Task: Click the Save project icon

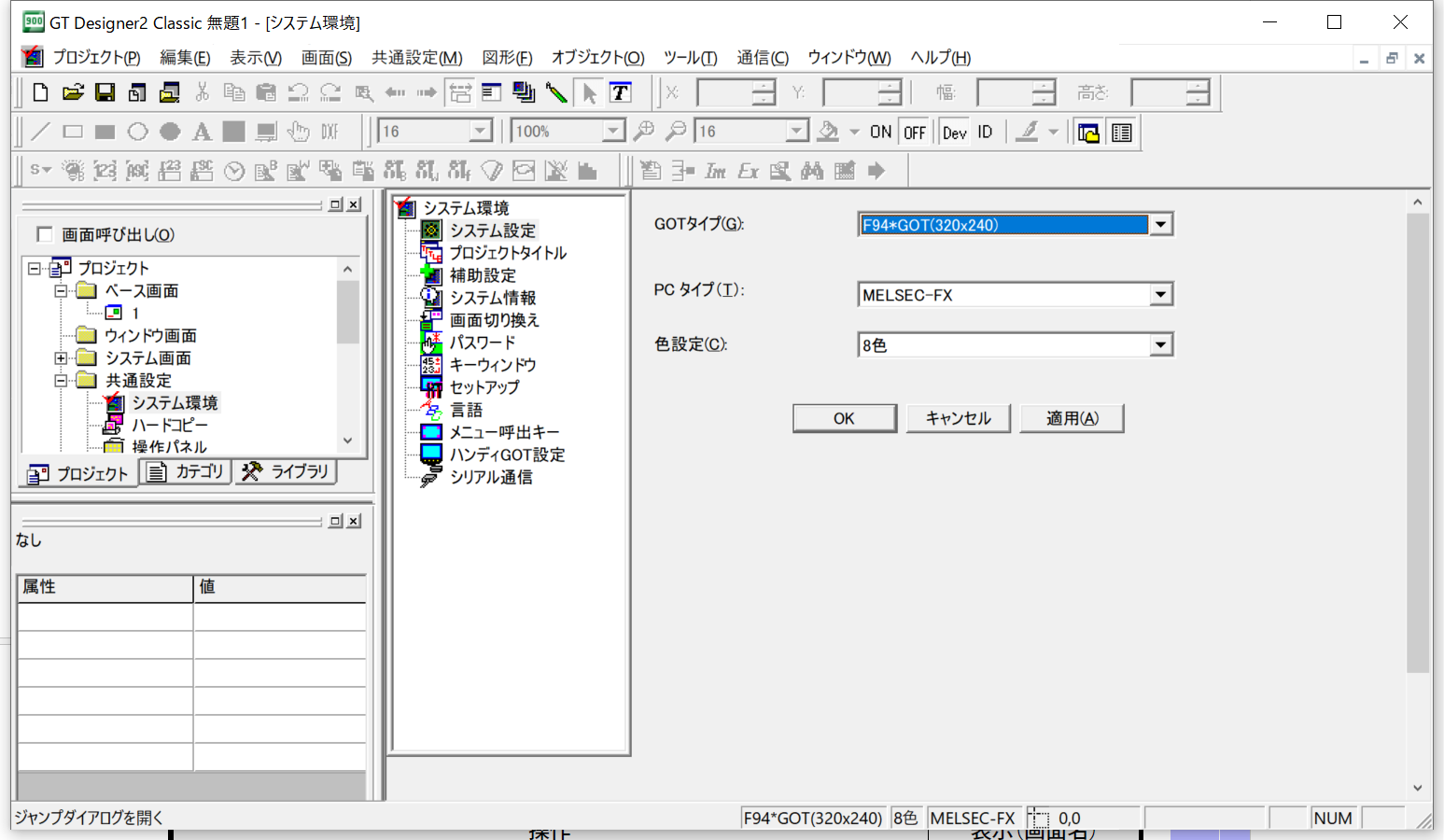Action: pos(105,92)
